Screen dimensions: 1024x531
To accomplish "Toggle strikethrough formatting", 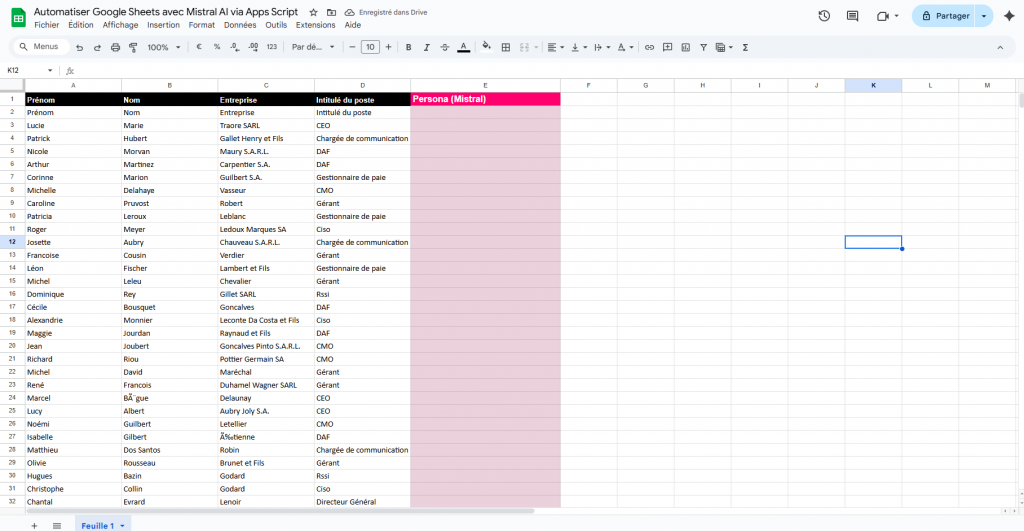I will (444, 47).
